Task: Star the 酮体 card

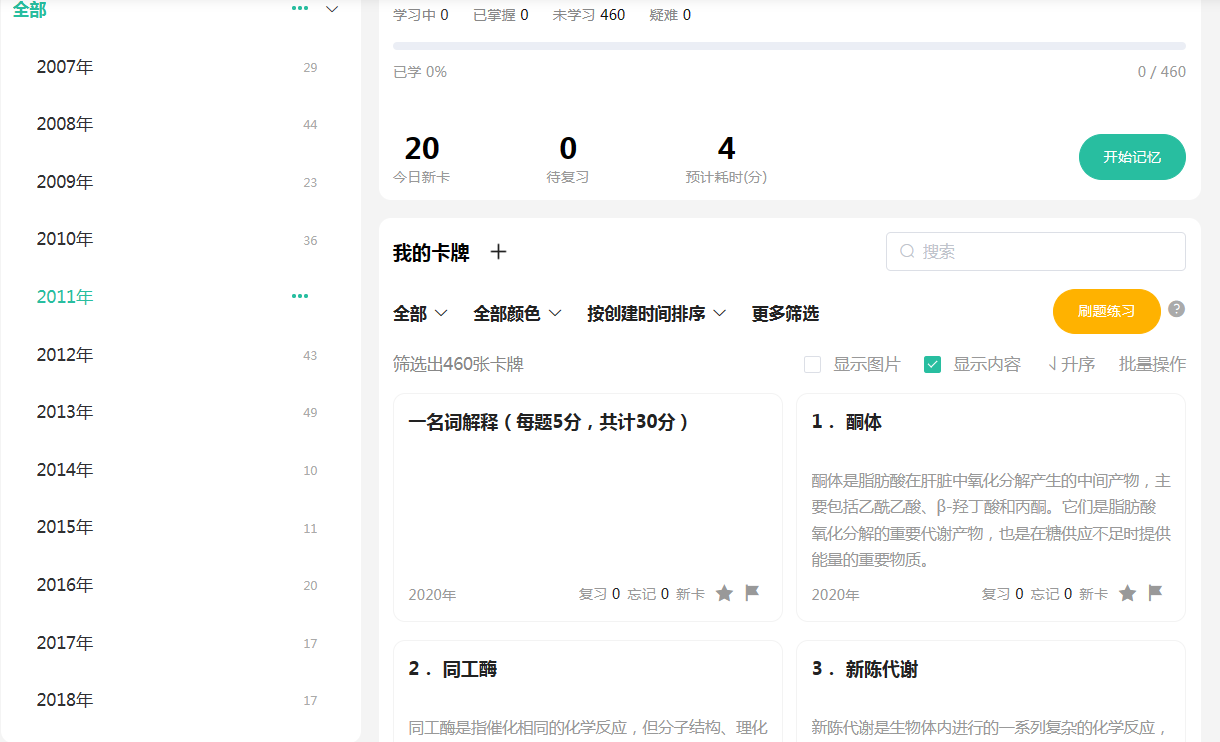Action: 1127,593
